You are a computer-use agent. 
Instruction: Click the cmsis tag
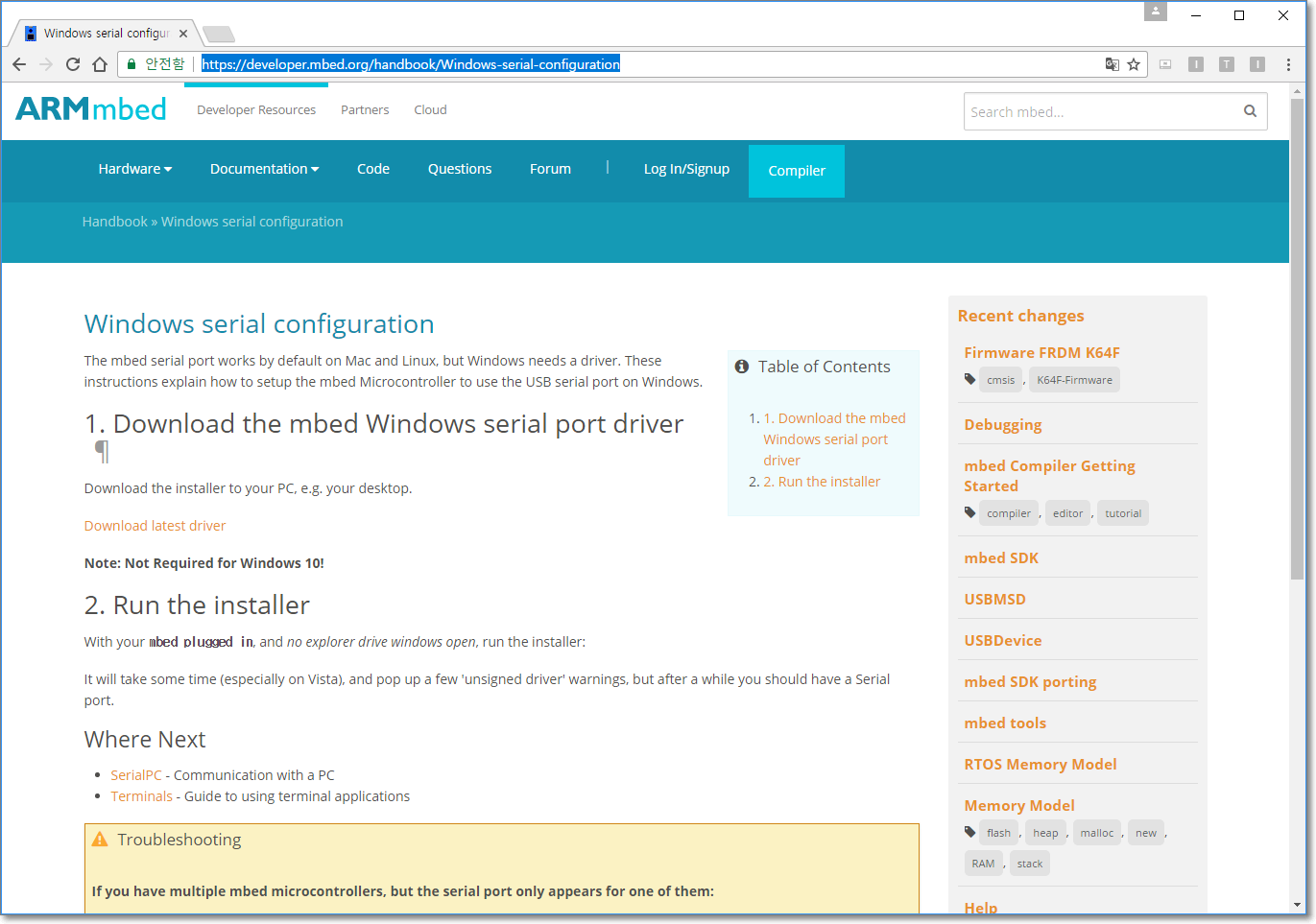(1000, 380)
